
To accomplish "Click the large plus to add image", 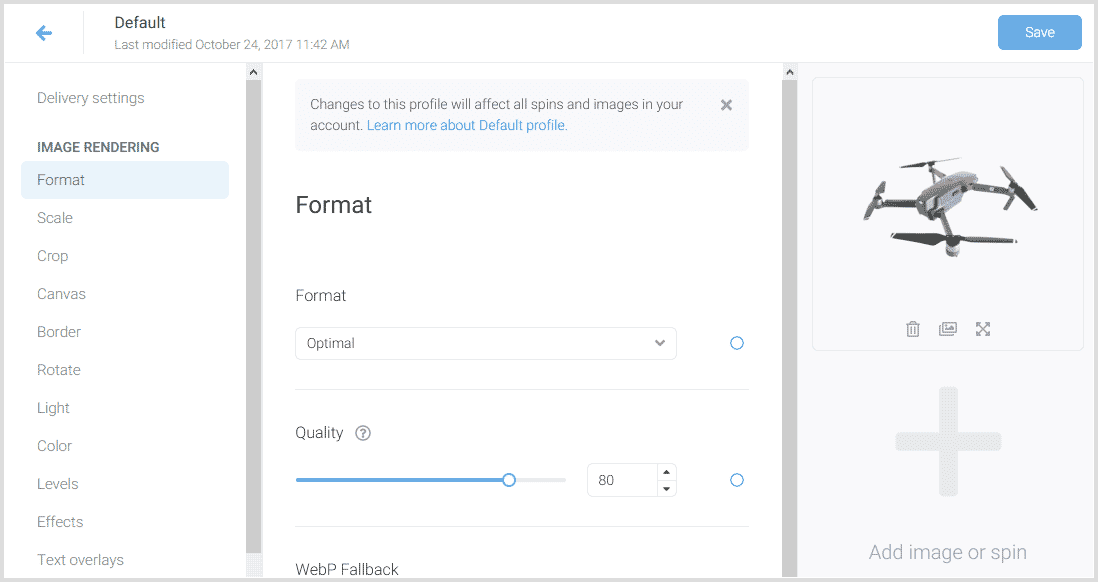I will point(948,441).
